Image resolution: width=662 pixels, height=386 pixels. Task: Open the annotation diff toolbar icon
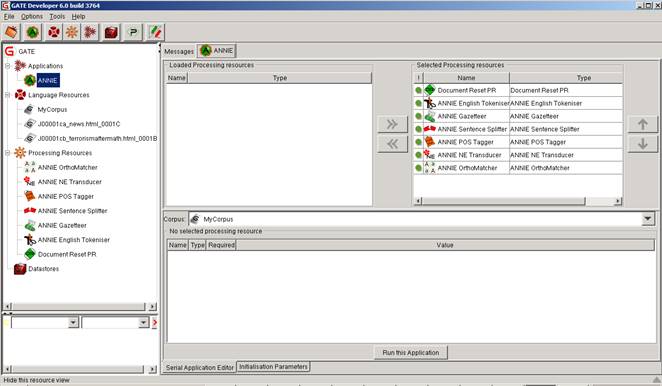(x=155, y=32)
